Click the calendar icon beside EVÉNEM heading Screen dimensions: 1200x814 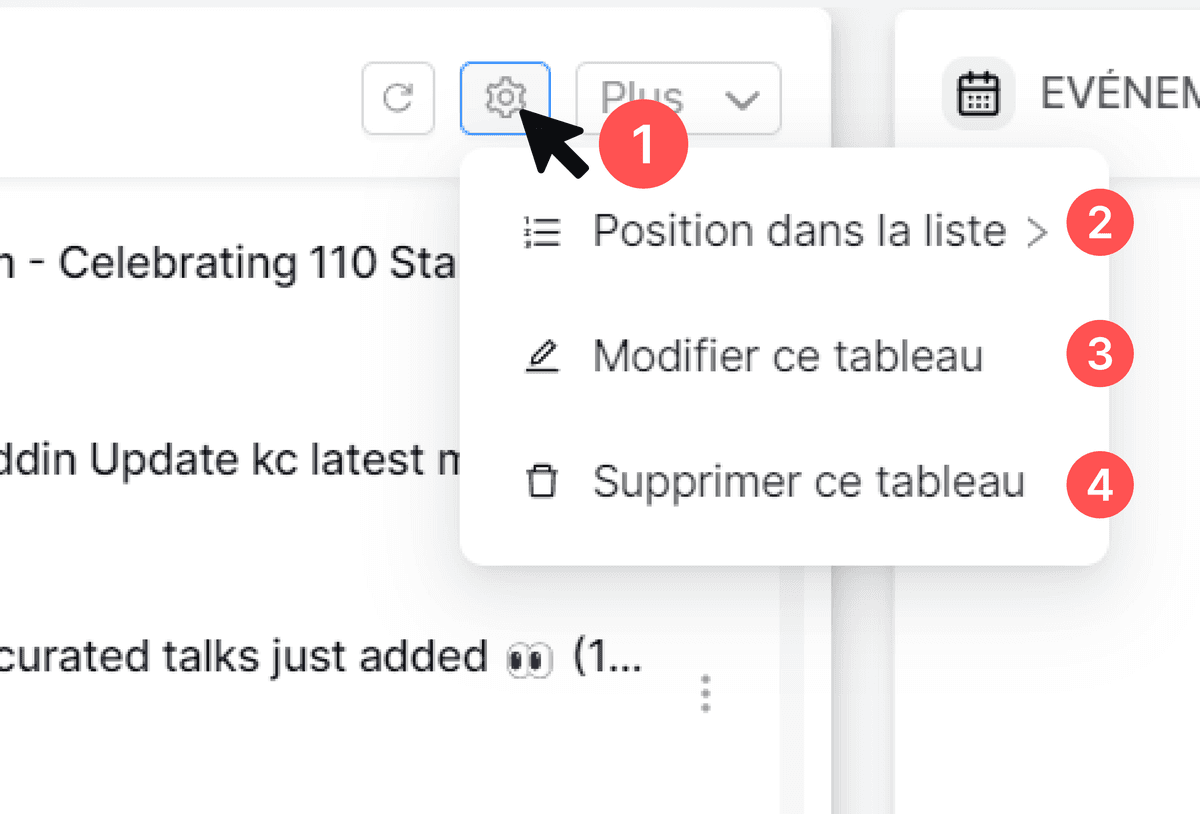978,94
